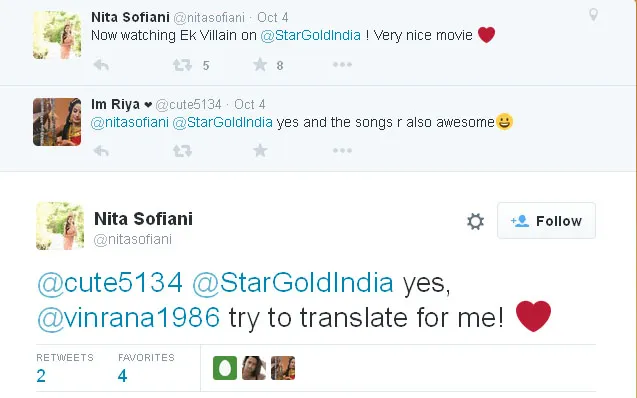Favorite Im Riya's songs tweet
The width and height of the screenshot is (637, 398).
(260, 151)
